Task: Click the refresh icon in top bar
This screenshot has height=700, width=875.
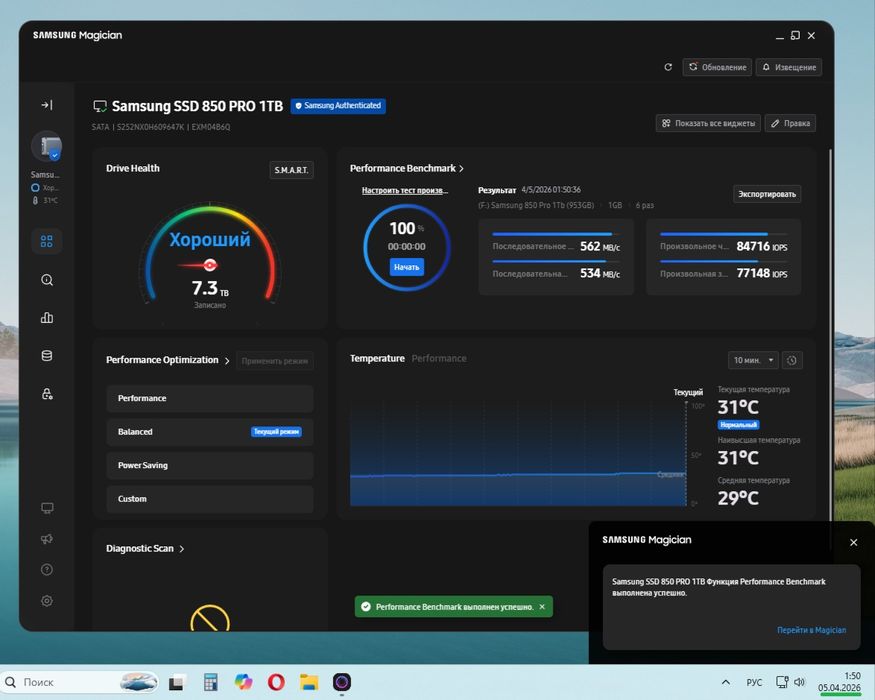Action: point(668,67)
